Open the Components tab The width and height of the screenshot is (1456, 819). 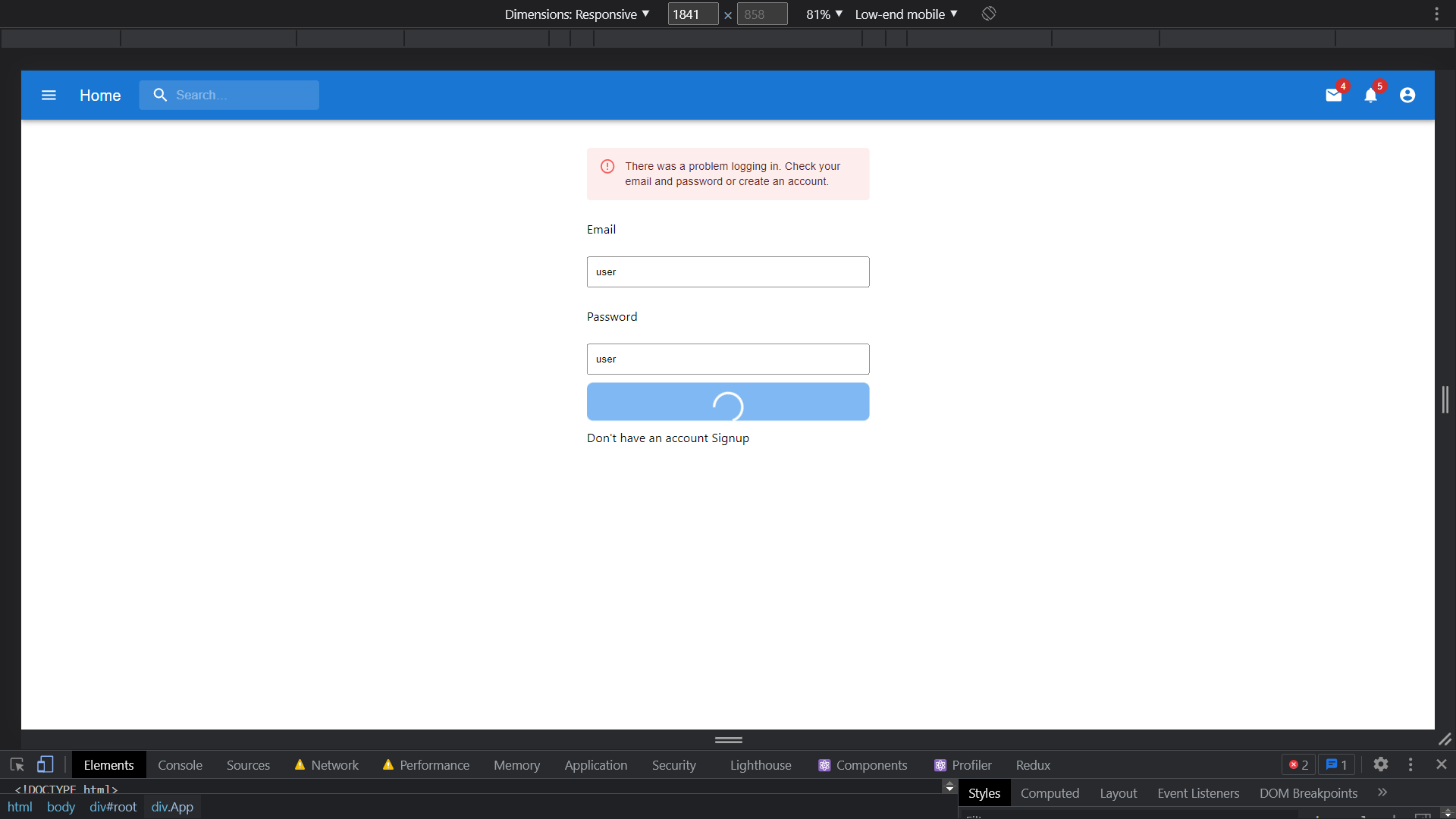871,764
